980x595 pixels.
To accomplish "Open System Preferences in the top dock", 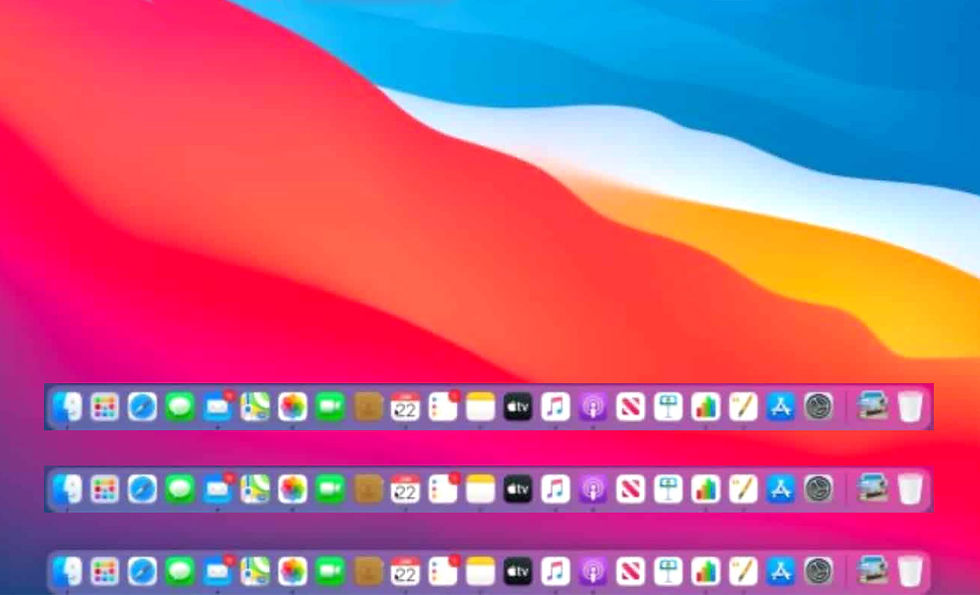I will tap(818, 407).
